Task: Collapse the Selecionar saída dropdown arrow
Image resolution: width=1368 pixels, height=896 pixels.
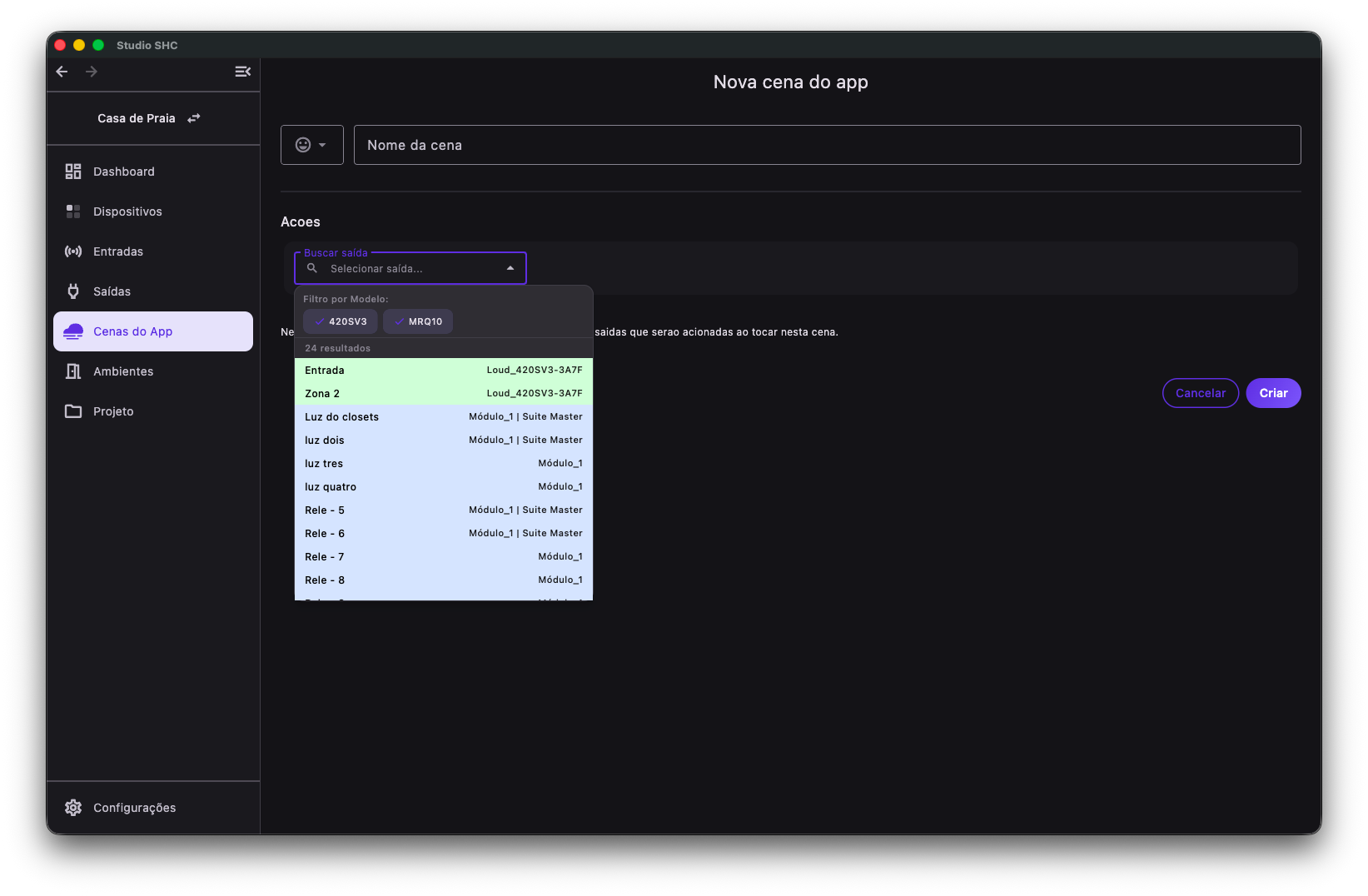Action: tap(510, 268)
